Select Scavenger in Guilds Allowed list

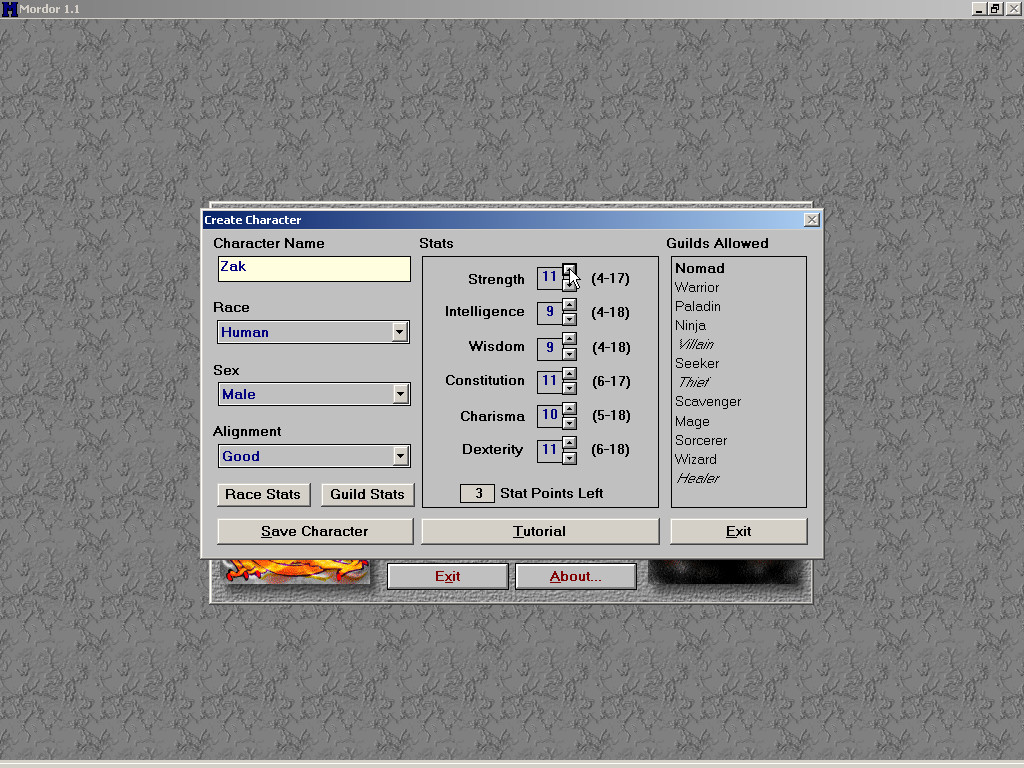(x=708, y=402)
